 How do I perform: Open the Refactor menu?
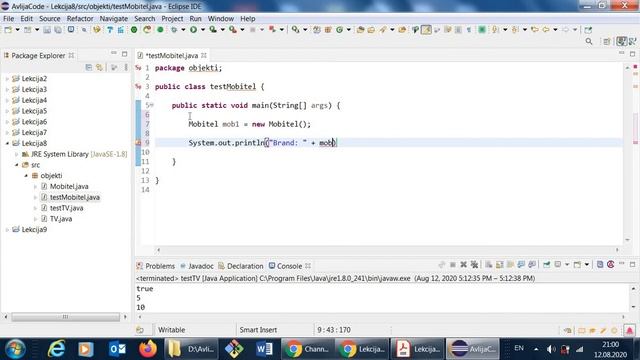pyautogui.click(x=80, y=19)
